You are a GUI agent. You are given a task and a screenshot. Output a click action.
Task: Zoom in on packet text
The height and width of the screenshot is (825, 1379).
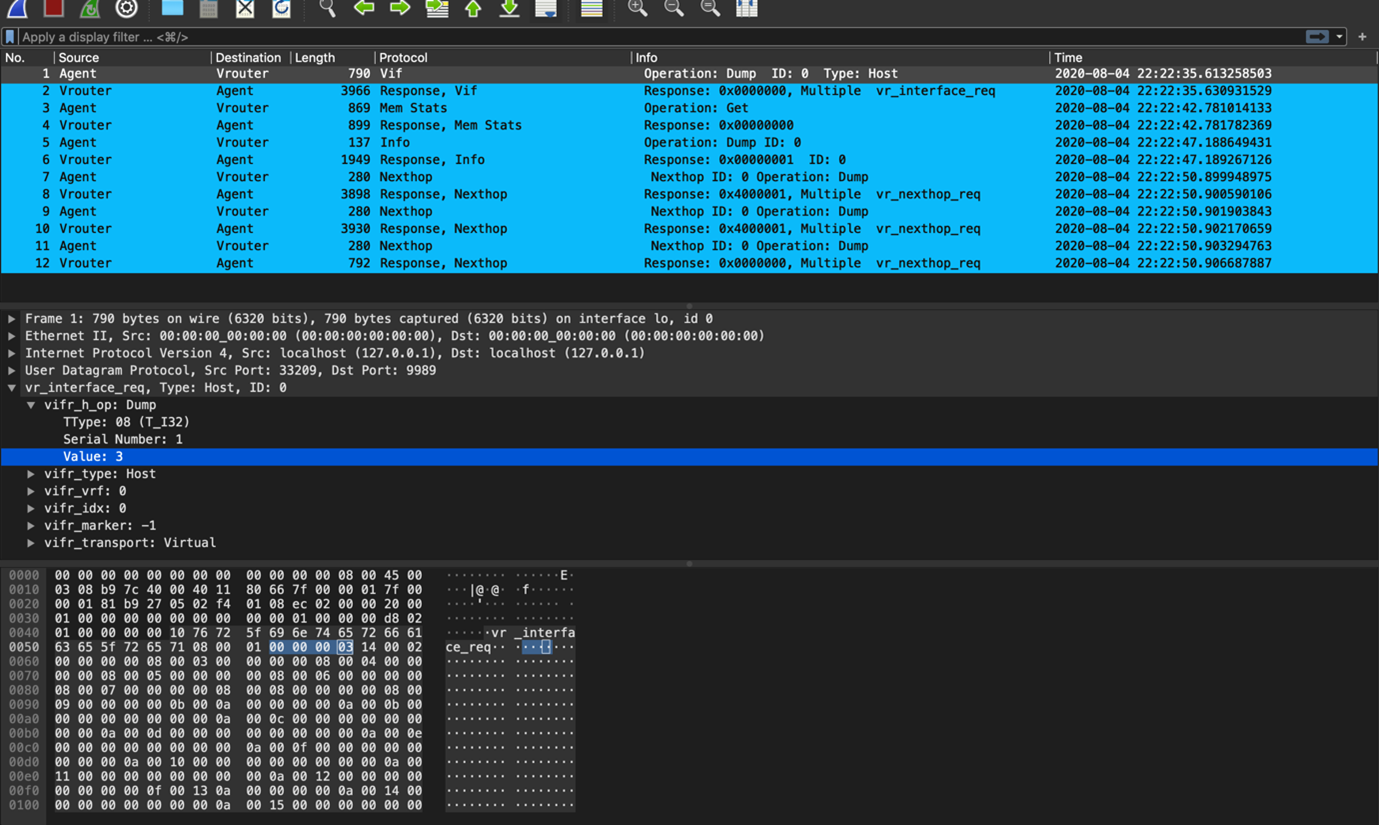coord(637,8)
